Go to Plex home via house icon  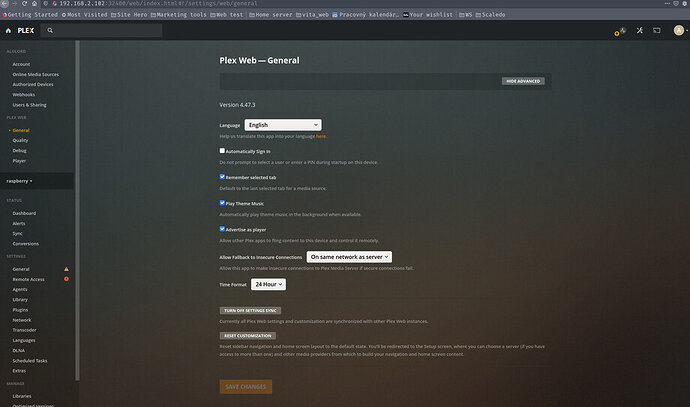8,31
